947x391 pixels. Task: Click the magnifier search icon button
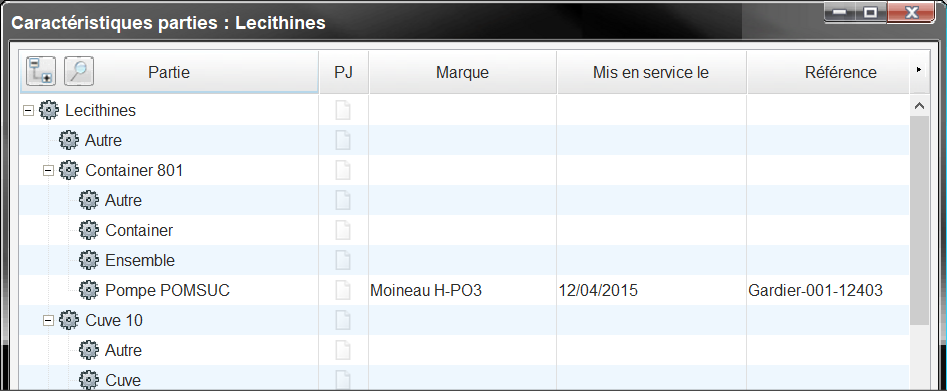tap(79, 72)
